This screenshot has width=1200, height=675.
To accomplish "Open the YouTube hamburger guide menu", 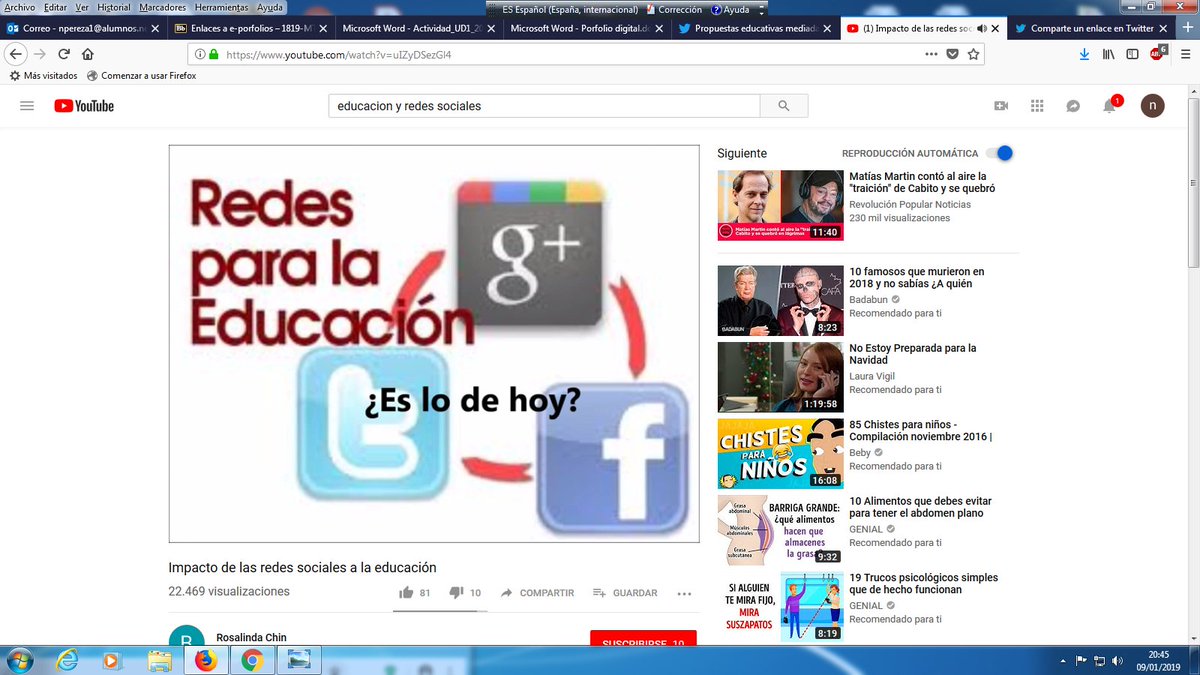I will point(27,106).
